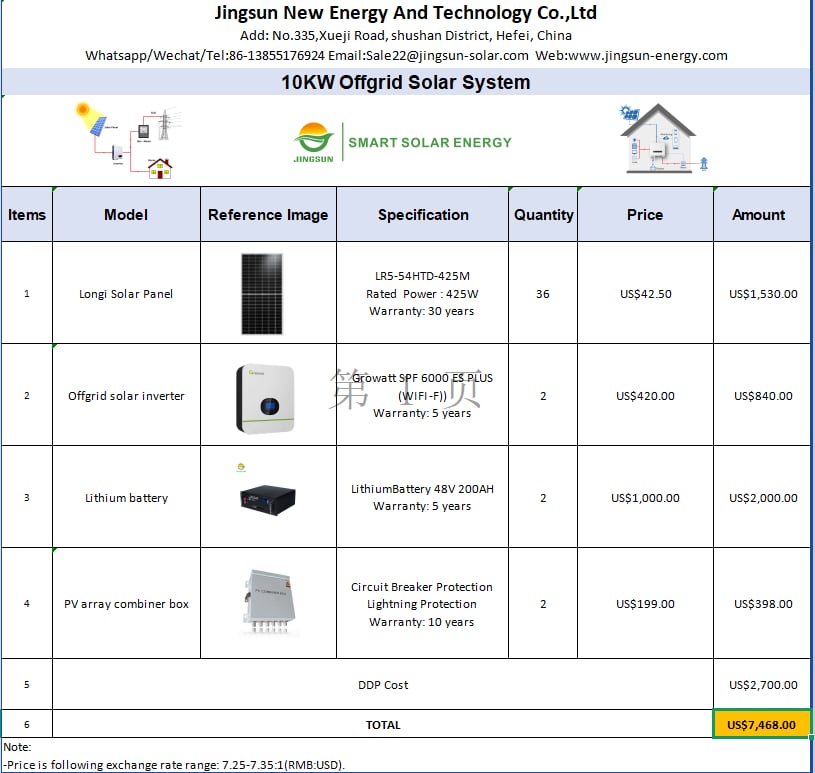
Task: Click the amount cell 'US$1,530.00'
Action: (x=761, y=293)
